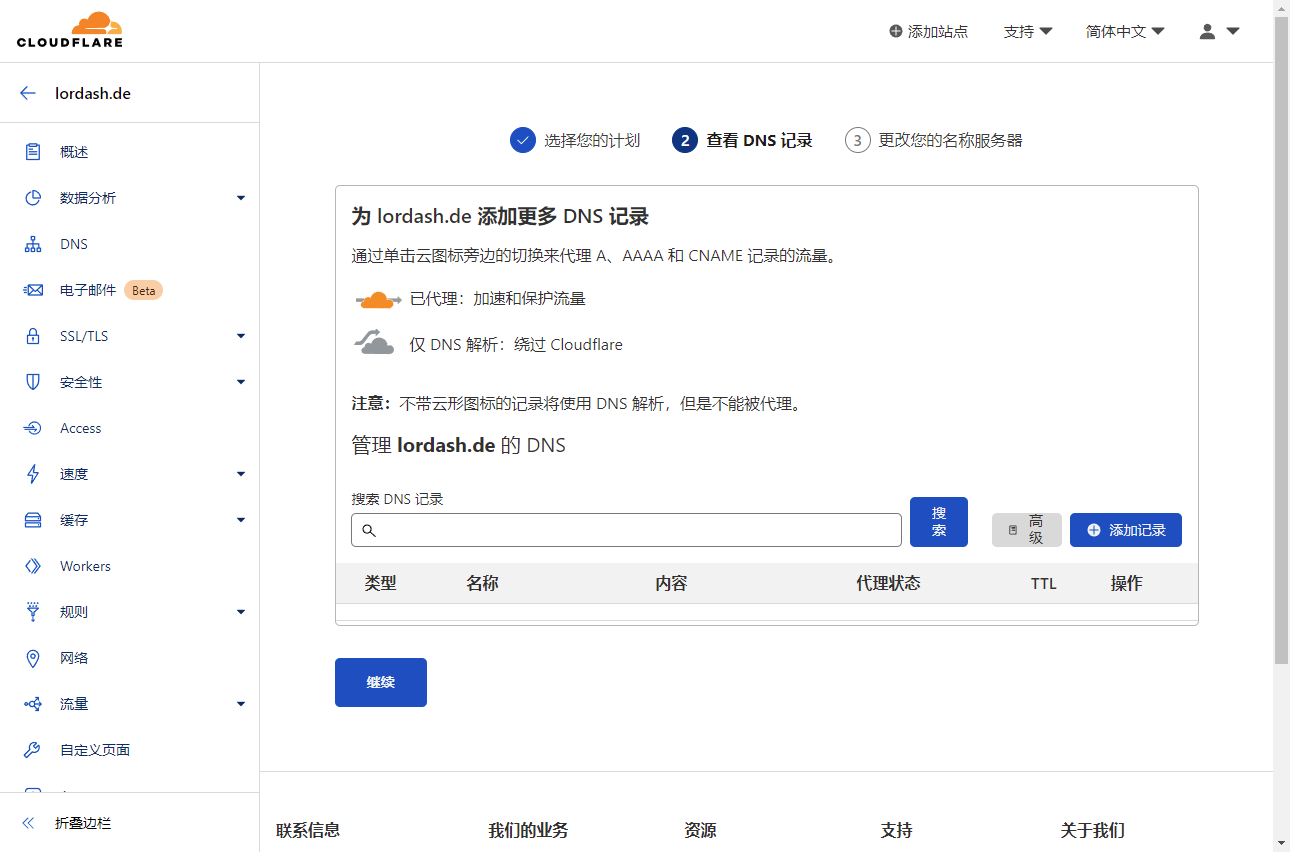Click the 添加记录 button
The width and height of the screenshot is (1290, 852).
(x=1126, y=530)
